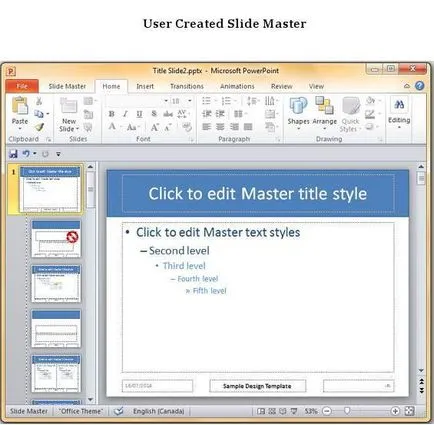This screenshot has height=425, width=434.
Task: Click the zoom in plus button
Action: point(395,411)
